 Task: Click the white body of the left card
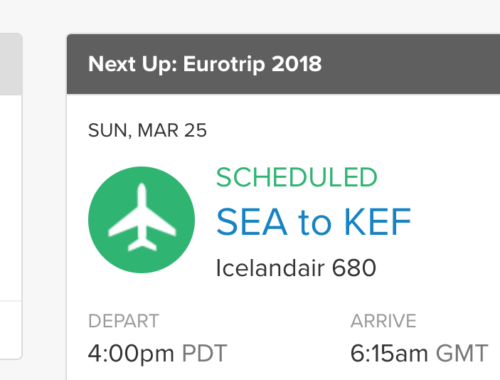[11, 198]
